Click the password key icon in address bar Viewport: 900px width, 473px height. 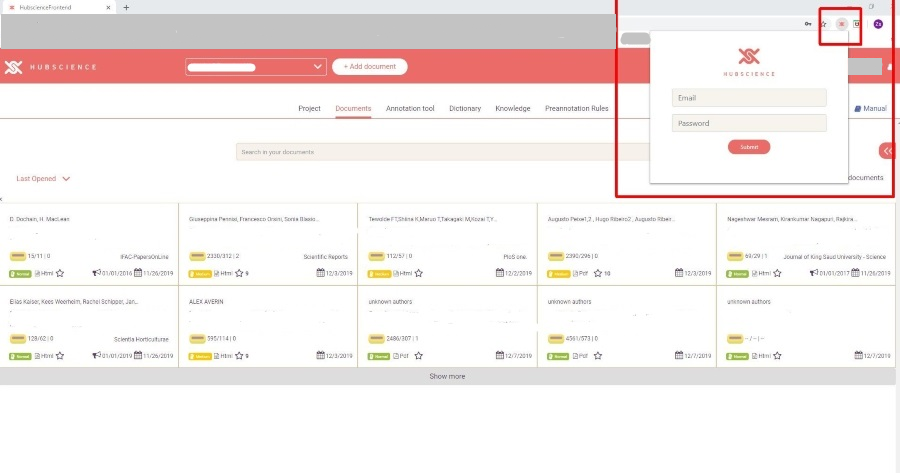pyautogui.click(x=808, y=24)
